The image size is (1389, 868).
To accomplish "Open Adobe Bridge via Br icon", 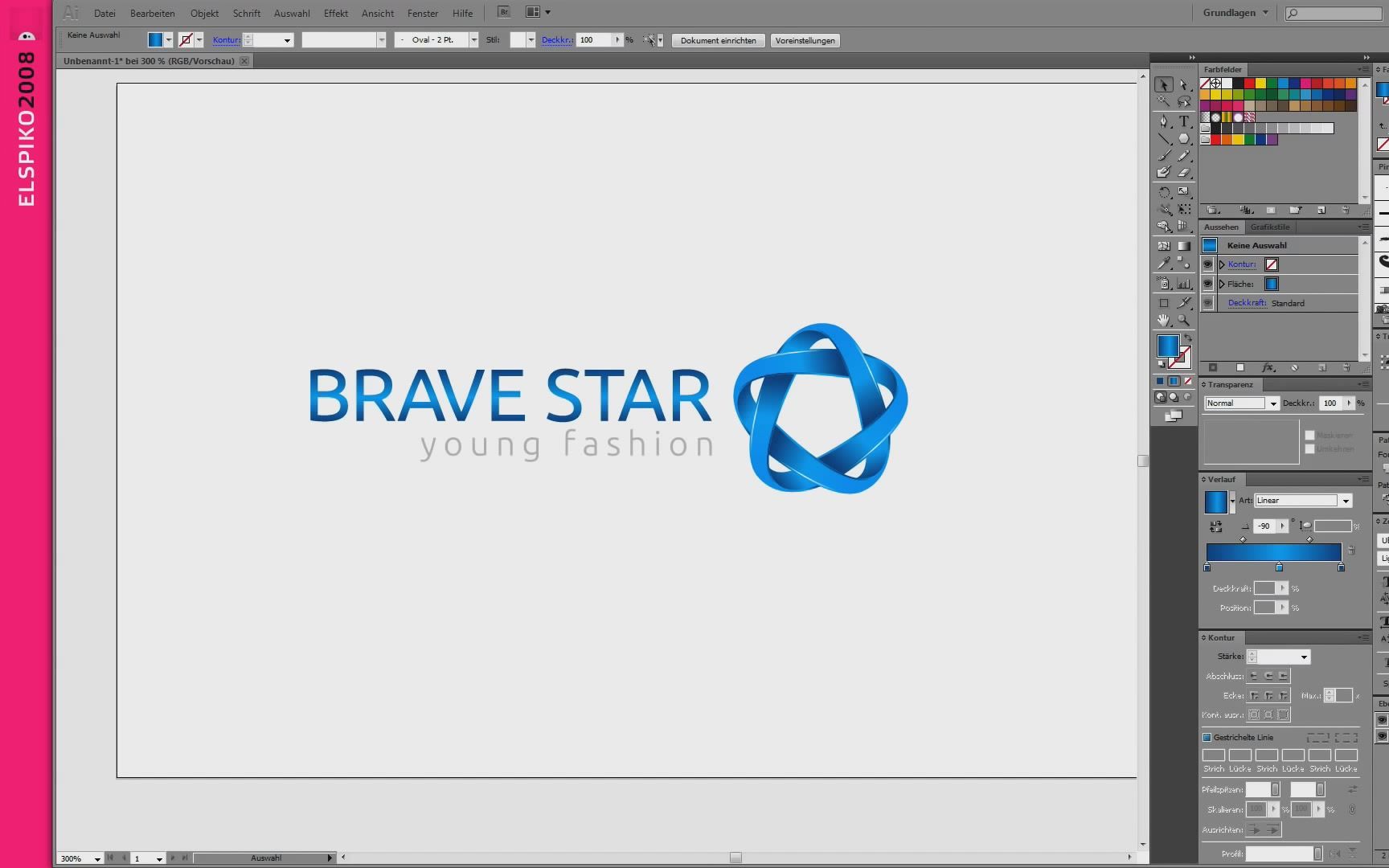I will pos(504,12).
